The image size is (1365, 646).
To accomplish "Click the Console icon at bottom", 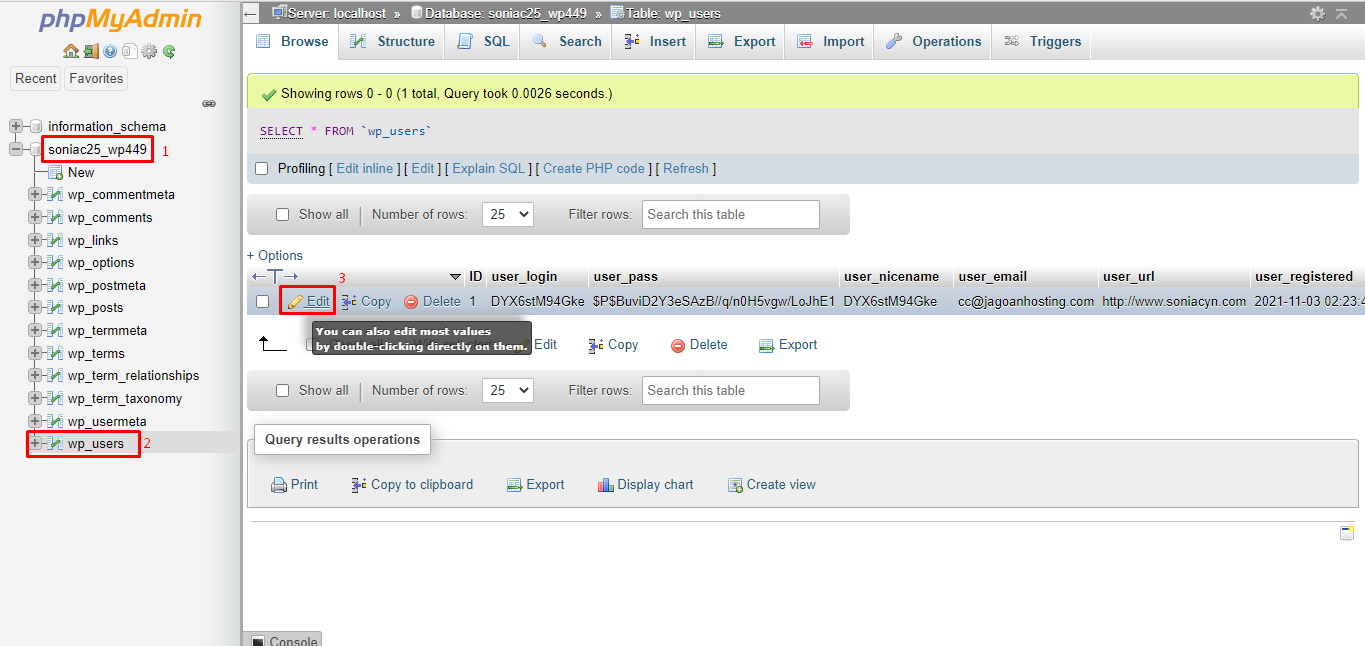I will pos(258,641).
